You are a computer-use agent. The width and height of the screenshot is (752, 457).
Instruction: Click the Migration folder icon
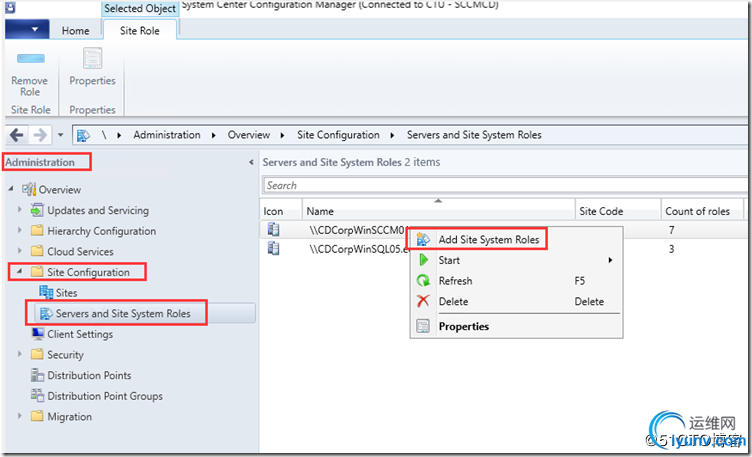point(37,416)
